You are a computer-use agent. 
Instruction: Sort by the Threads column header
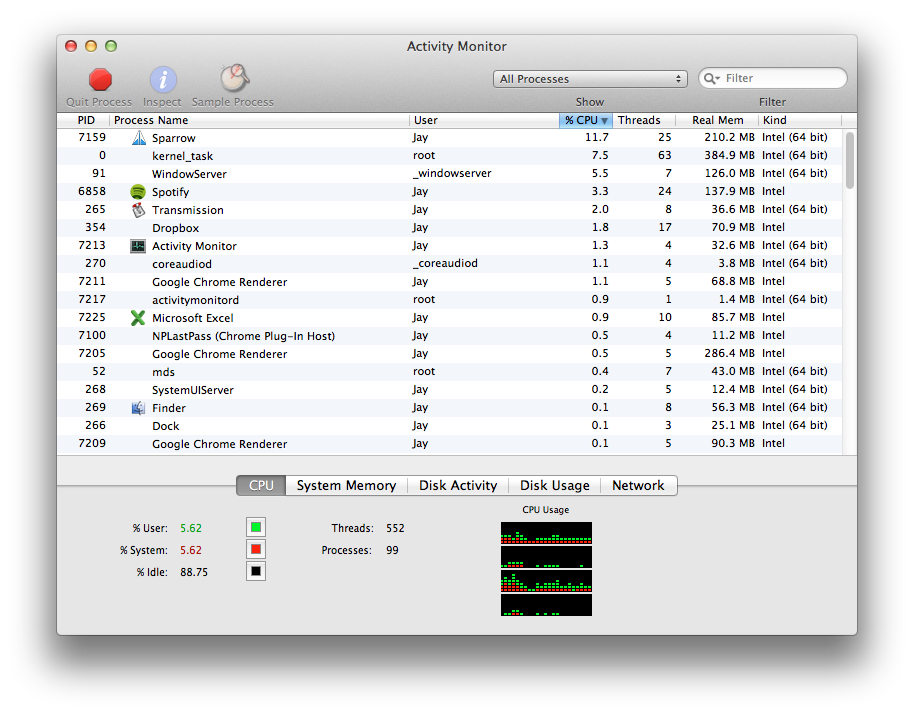[644, 120]
